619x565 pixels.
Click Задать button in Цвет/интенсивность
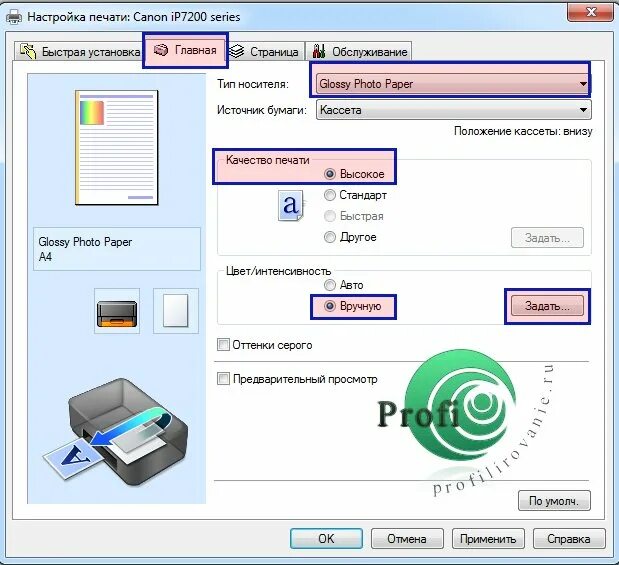pos(547,306)
